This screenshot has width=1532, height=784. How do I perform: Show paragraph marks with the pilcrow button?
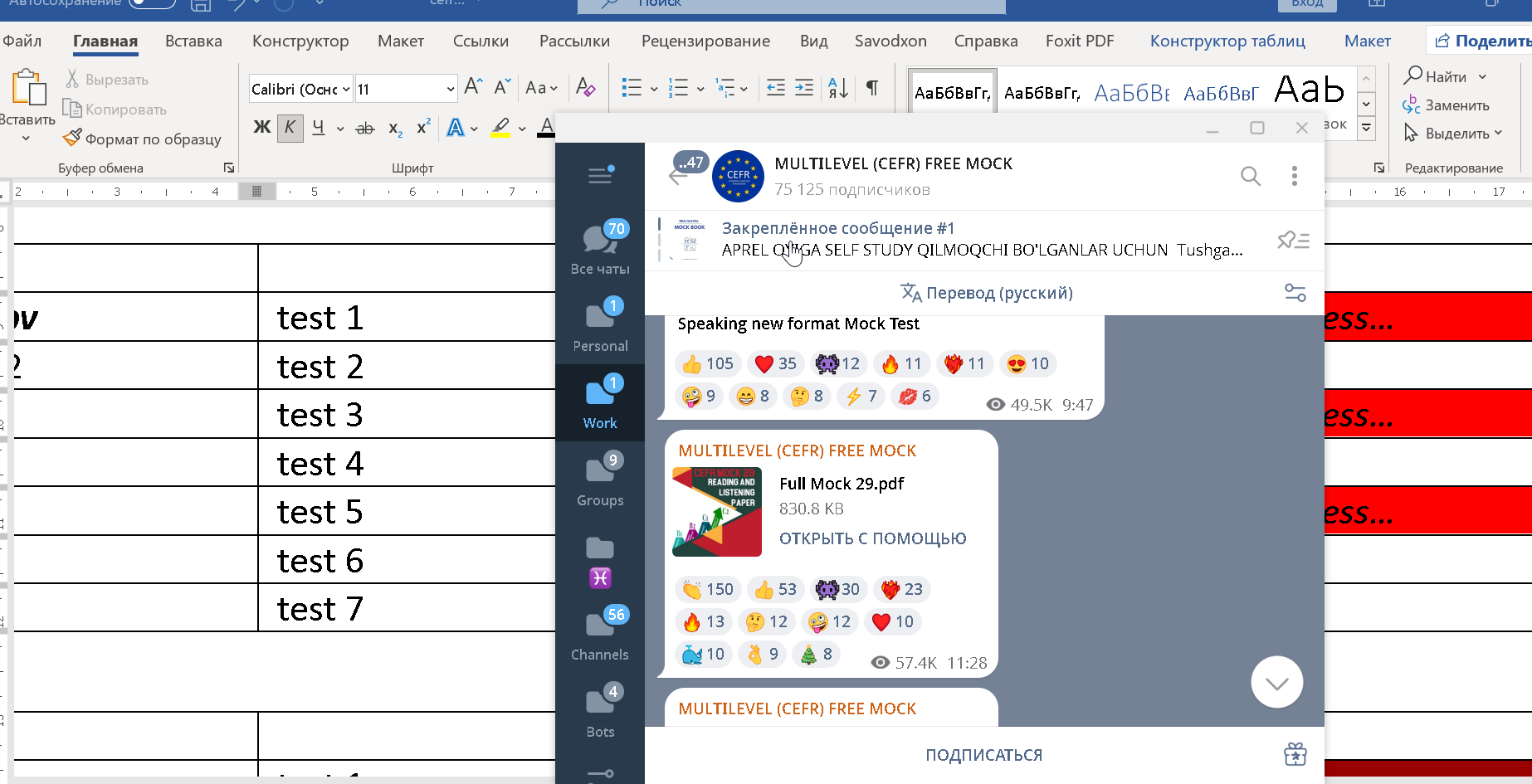(872, 87)
